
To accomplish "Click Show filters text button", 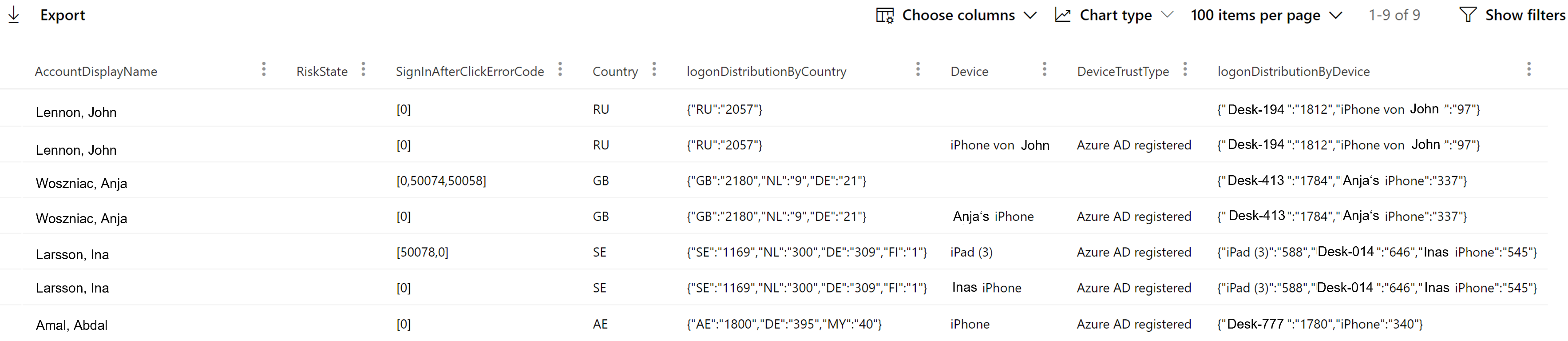I will (1525, 15).
